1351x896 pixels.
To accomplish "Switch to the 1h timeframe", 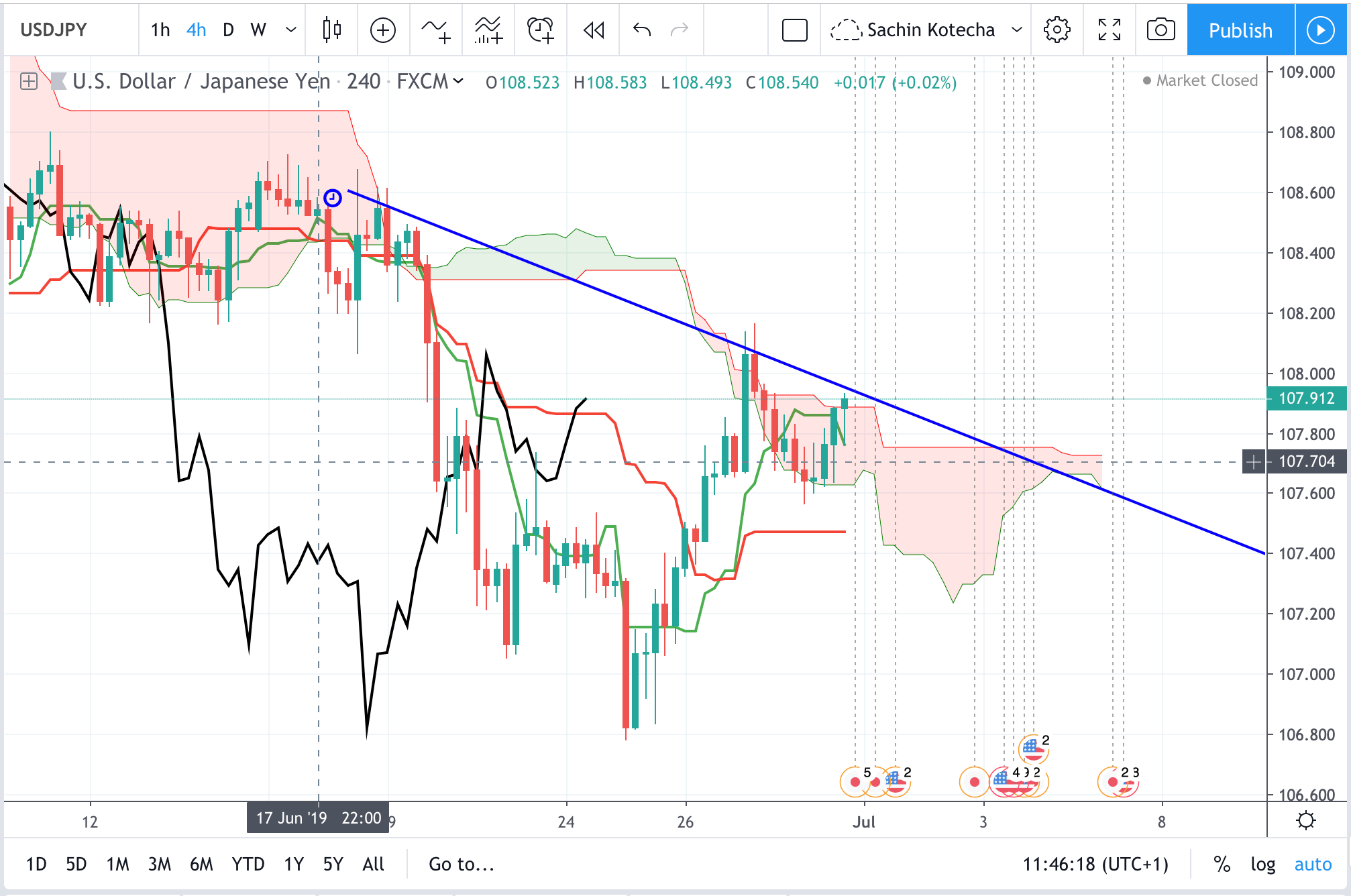I will [x=160, y=30].
